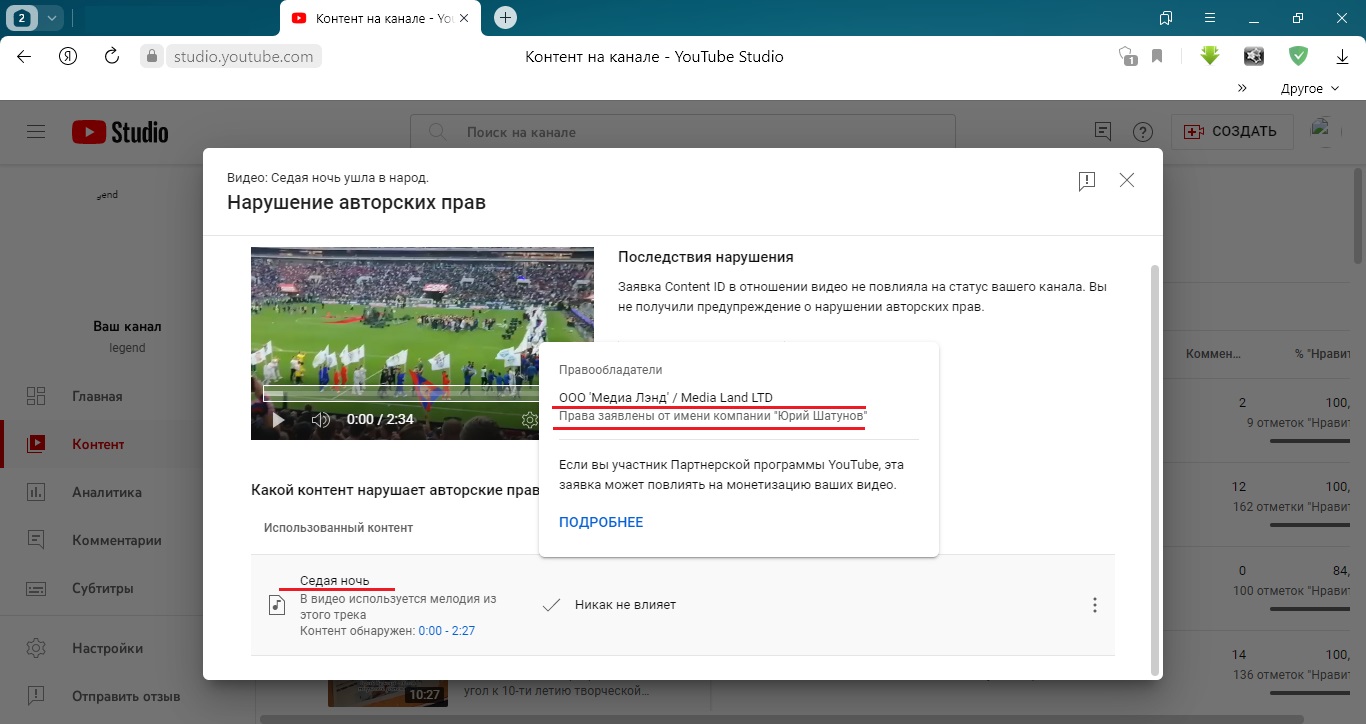The image size is (1366, 724).
Task: Click the dashboard icon next to Главная
Action: click(36, 396)
